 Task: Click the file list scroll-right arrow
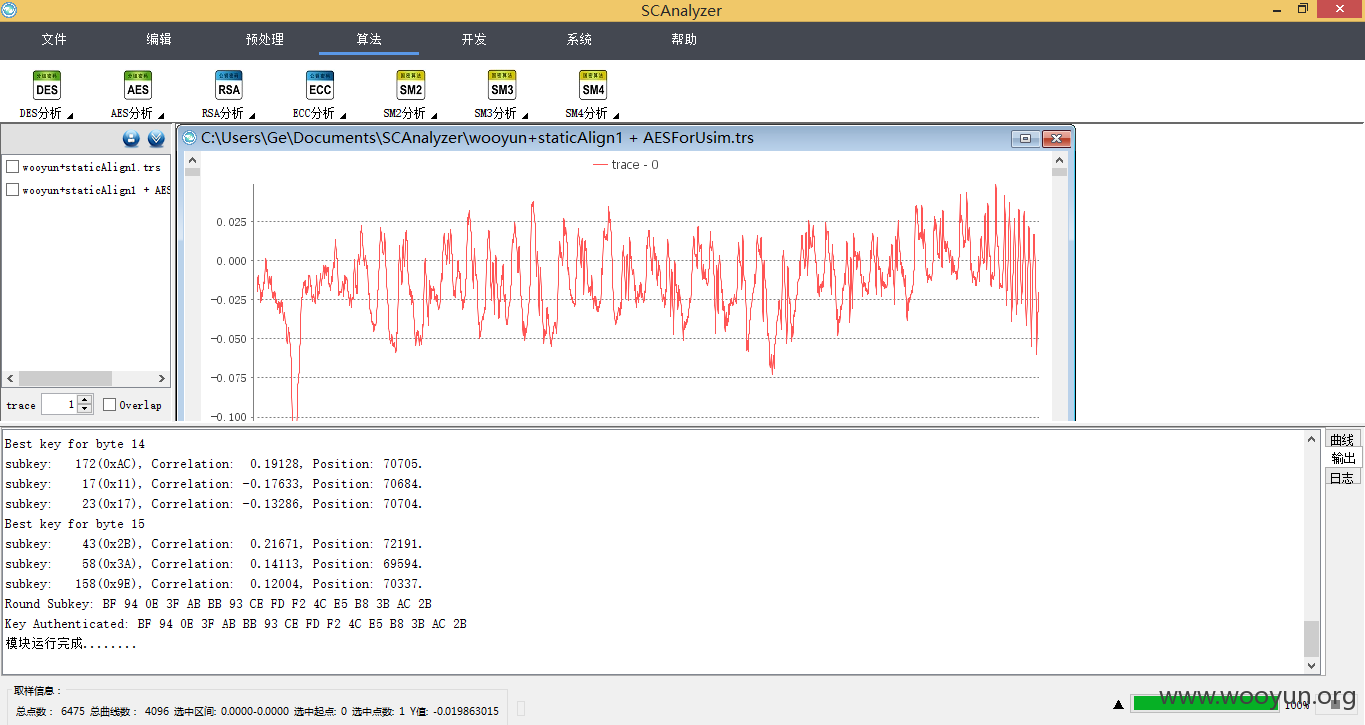click(x=162, y=379)
